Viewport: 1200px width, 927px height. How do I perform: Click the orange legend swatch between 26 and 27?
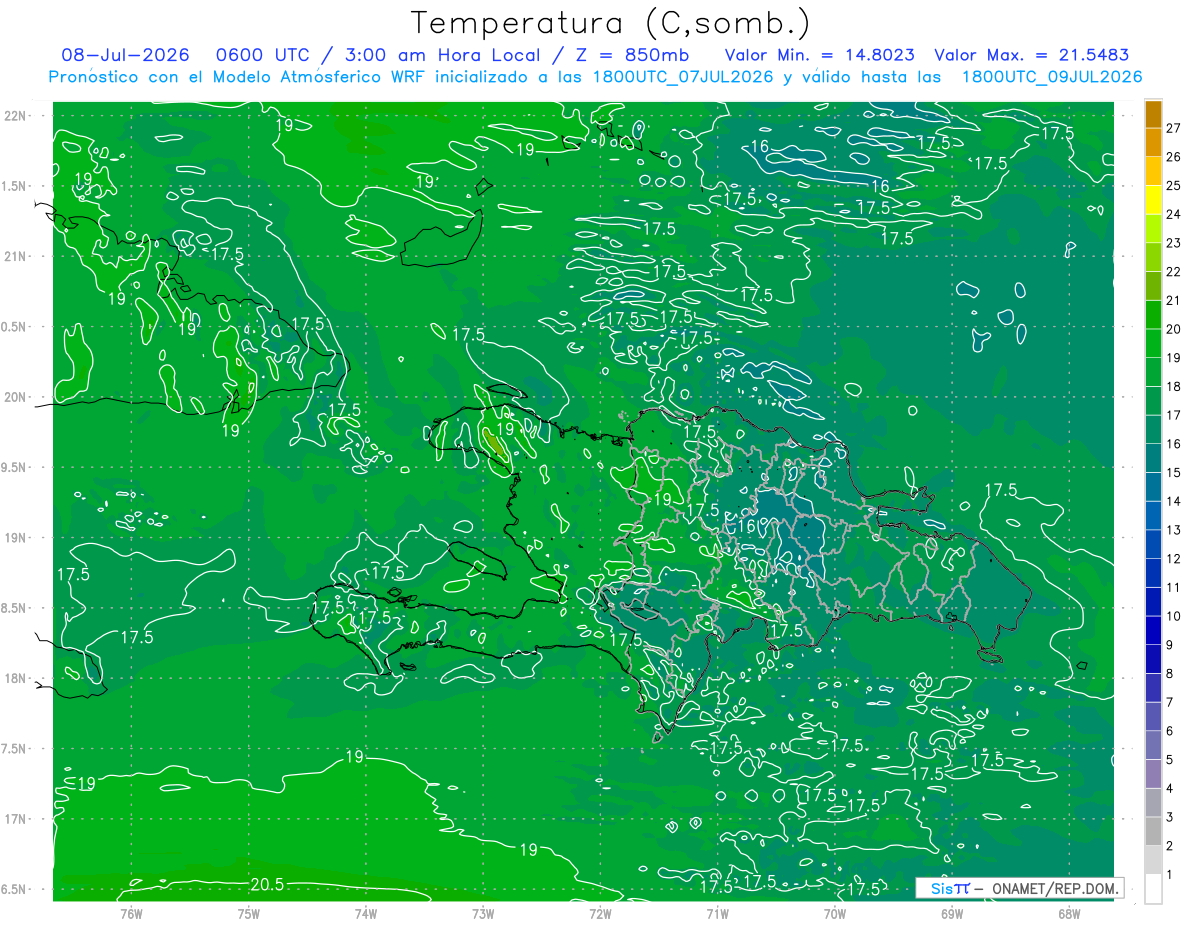(1153, 143)
